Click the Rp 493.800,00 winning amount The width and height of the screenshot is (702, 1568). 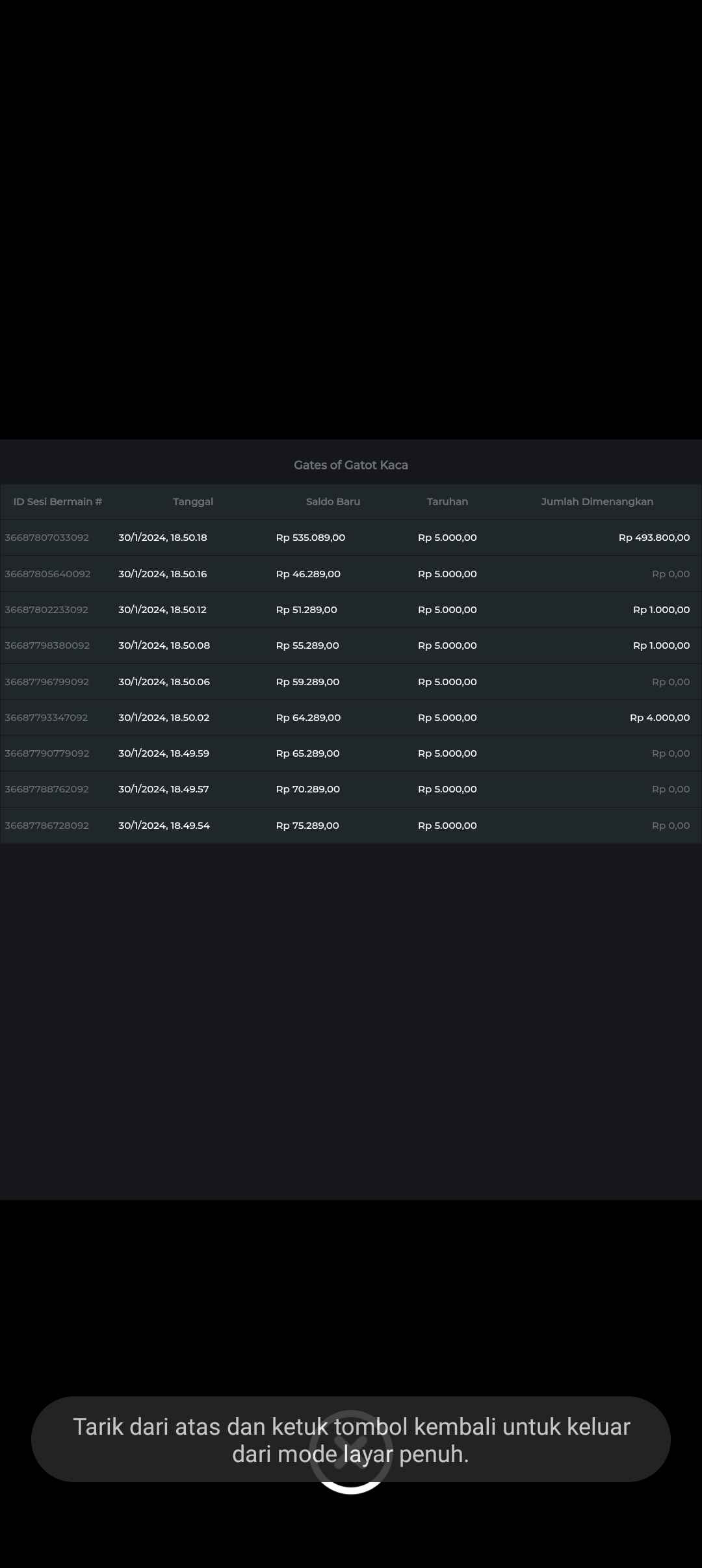click(654, 538)
